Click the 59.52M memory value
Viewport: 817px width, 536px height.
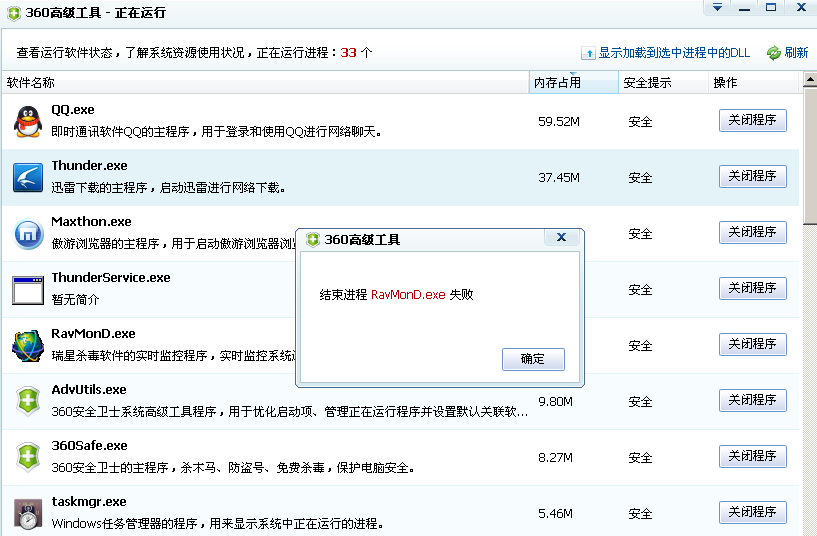click(x=559, y=122)
